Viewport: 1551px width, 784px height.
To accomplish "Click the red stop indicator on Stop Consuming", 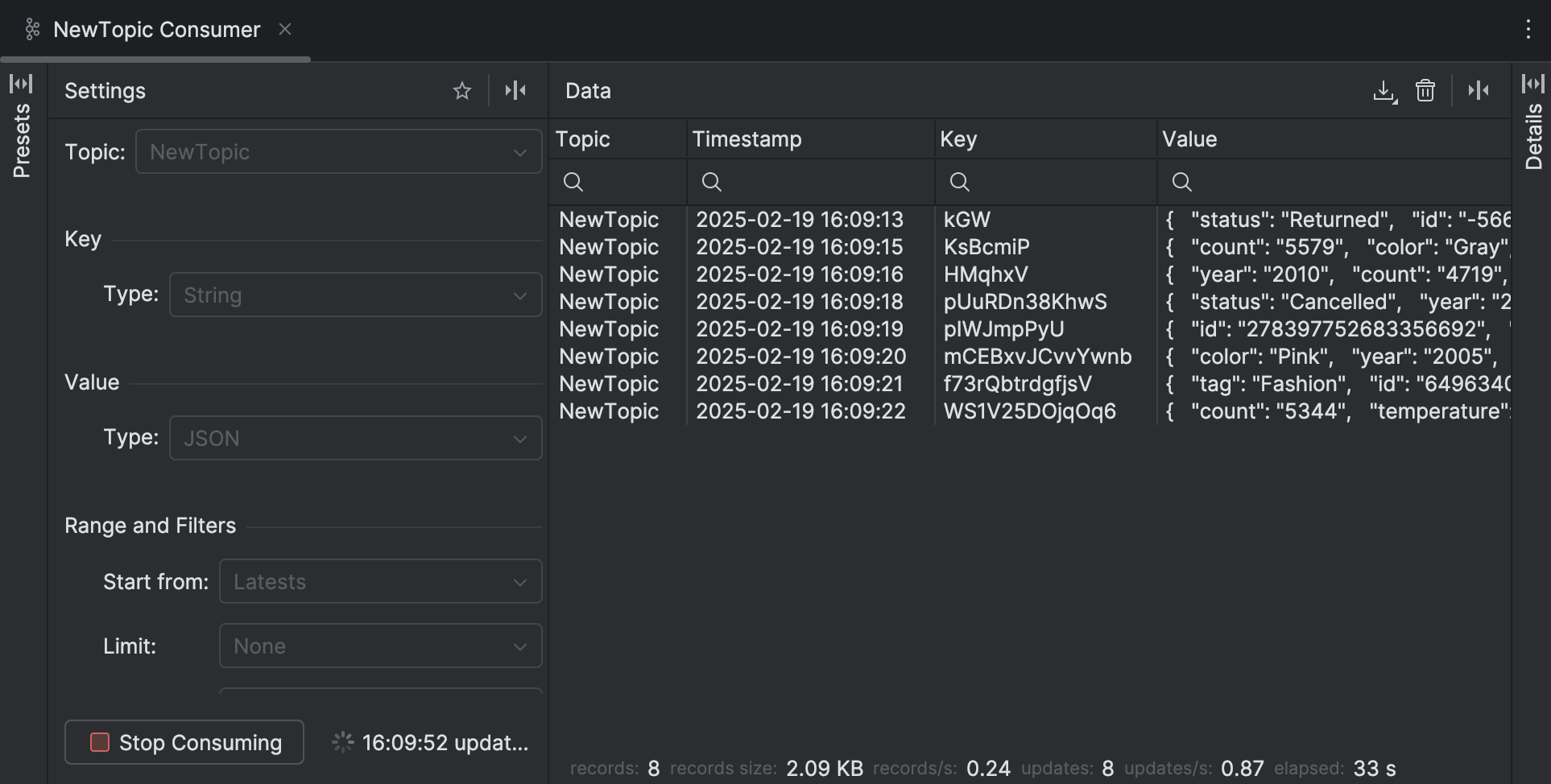I will point(101,742).
